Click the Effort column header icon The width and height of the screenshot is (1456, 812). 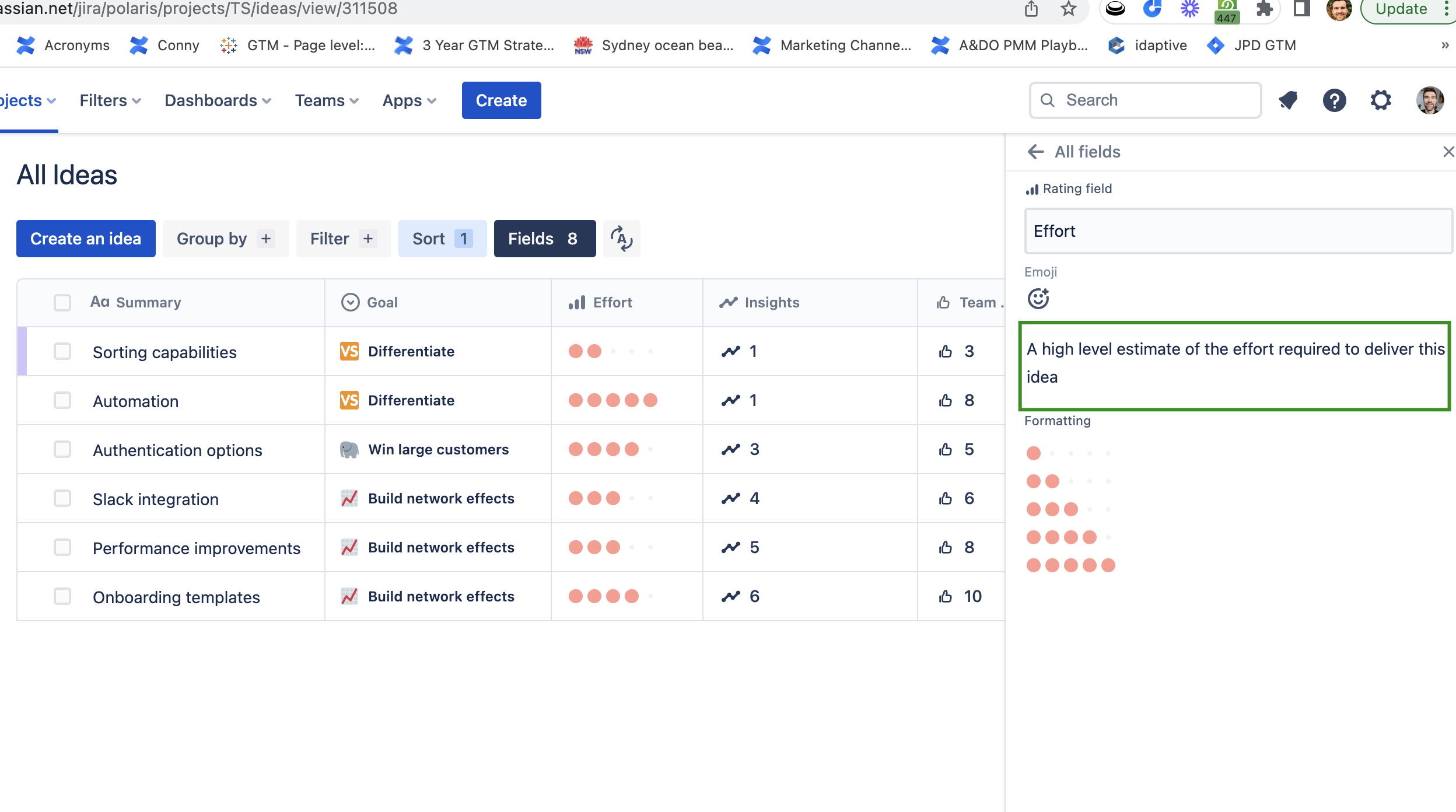click(577, 303)
